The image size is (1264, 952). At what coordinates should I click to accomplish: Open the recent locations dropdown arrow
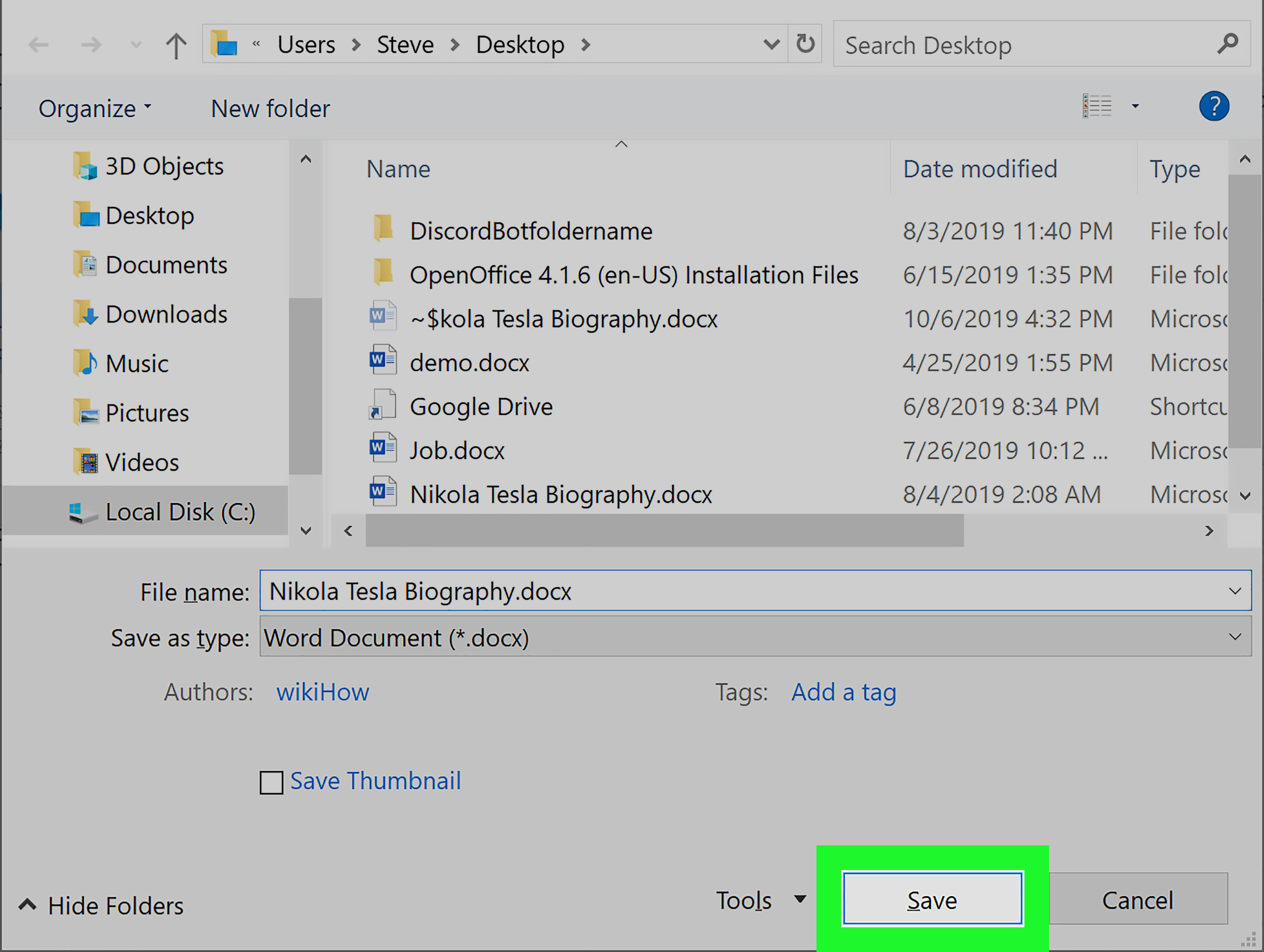coord(136,45)
